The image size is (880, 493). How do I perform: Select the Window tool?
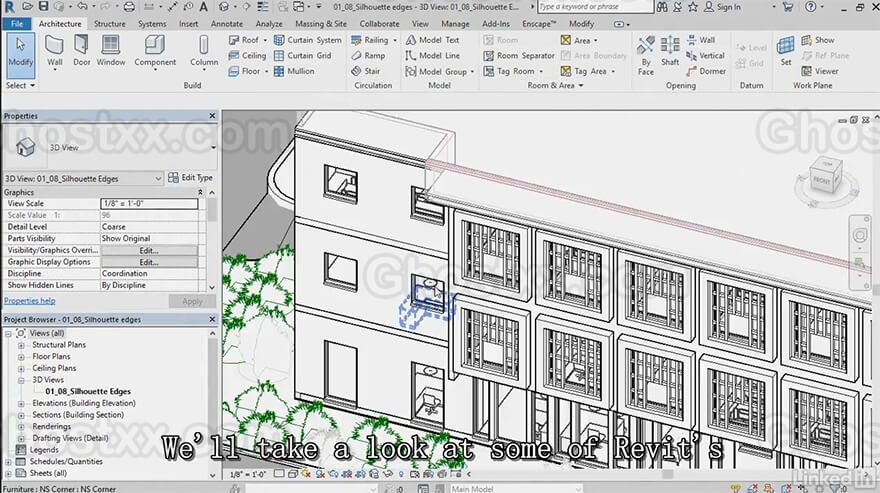(x=111, y=52)
